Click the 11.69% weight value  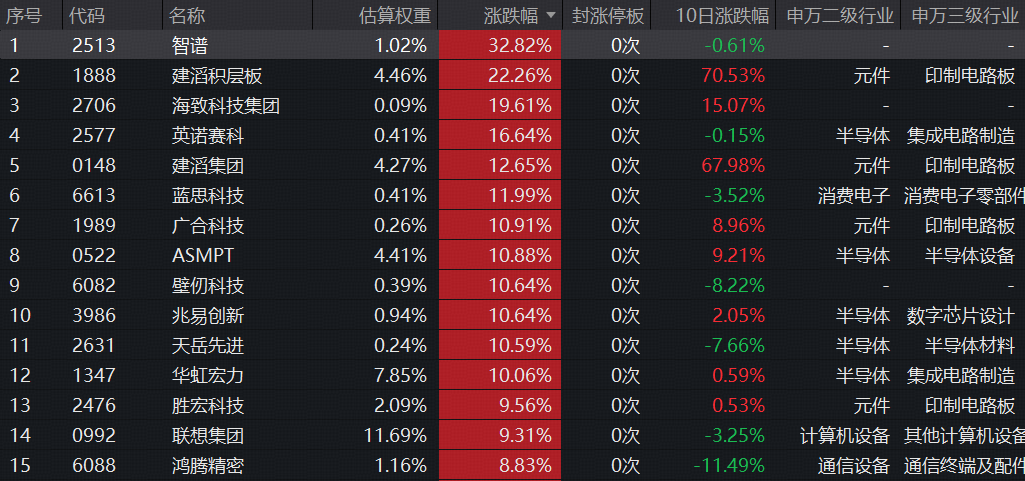pyautogui.click(x=395, y=435)
